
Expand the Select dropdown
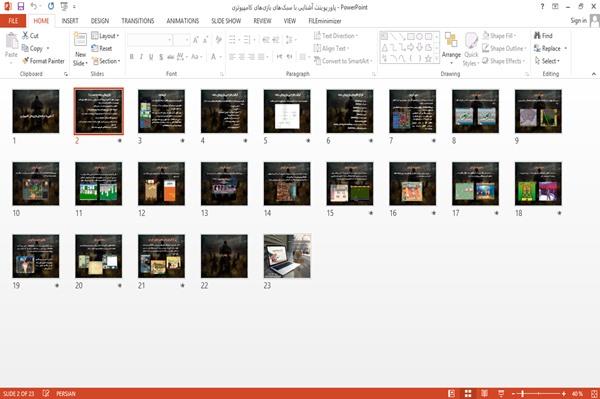coord(547,61)
